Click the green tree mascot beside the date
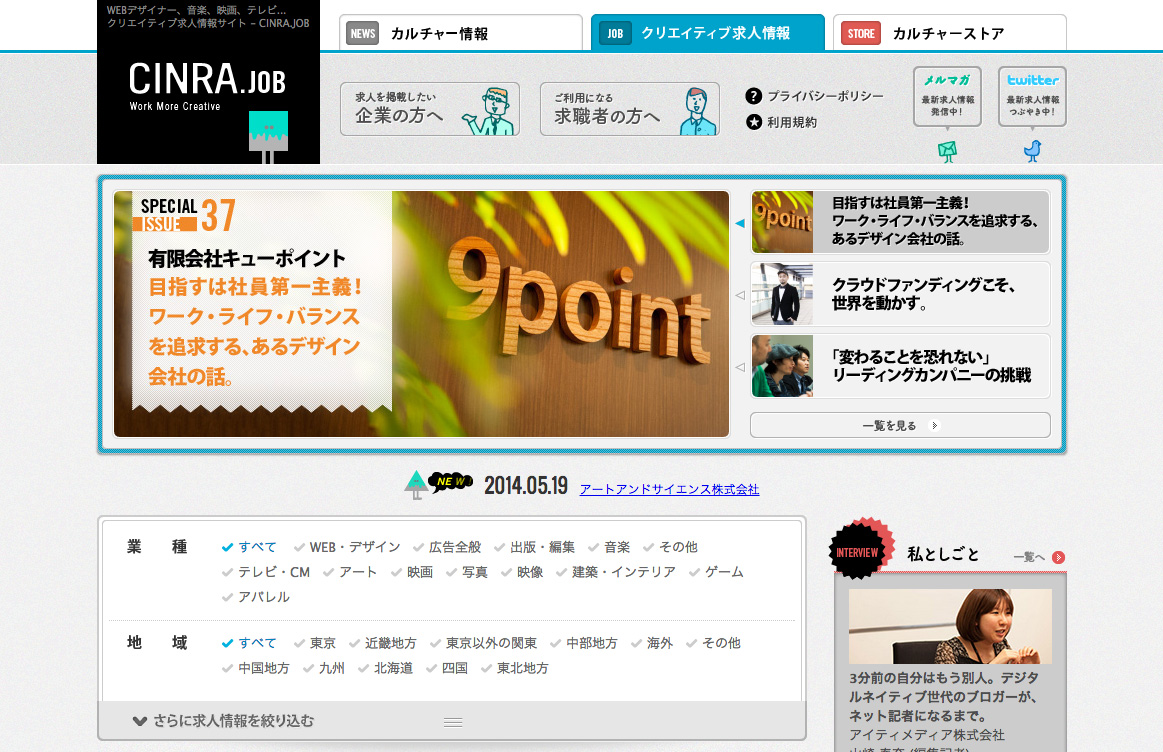Viewport: 1163px width, 752px height. (415, 485)
